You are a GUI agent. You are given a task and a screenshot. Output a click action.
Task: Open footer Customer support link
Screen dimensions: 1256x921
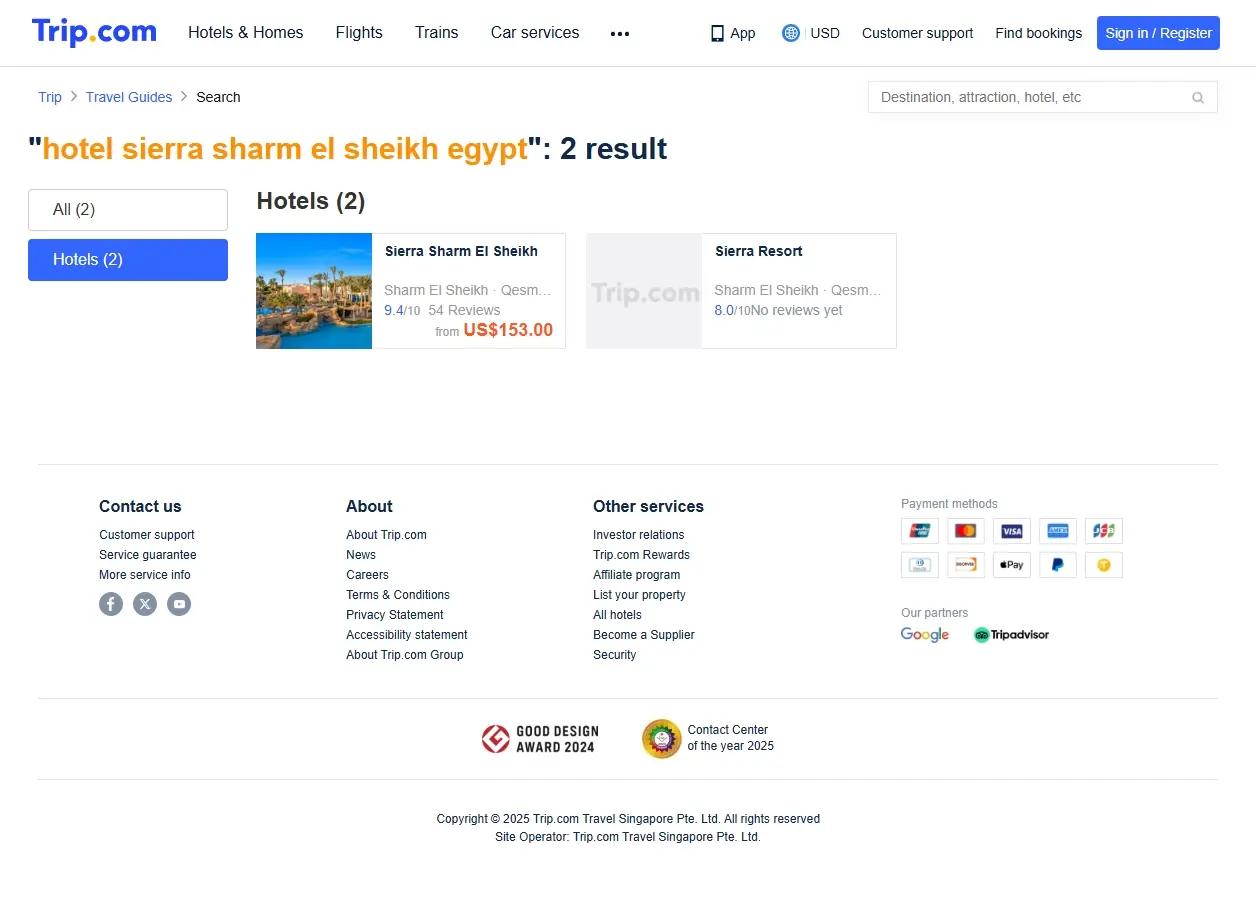(147, 535)
